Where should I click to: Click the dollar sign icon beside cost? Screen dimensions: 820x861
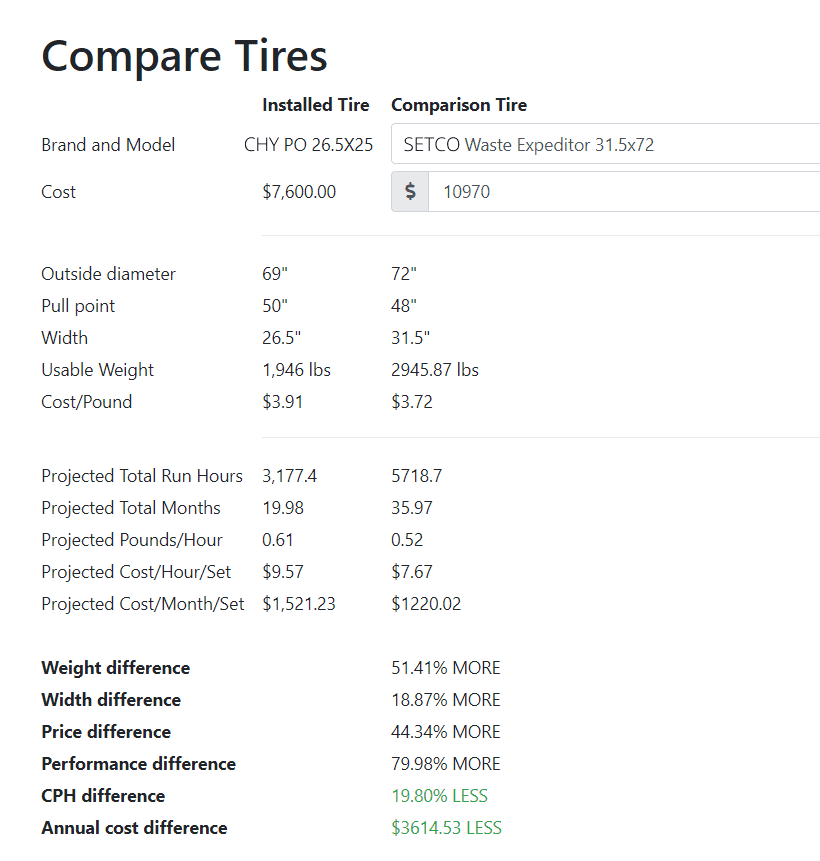point(410,192)
